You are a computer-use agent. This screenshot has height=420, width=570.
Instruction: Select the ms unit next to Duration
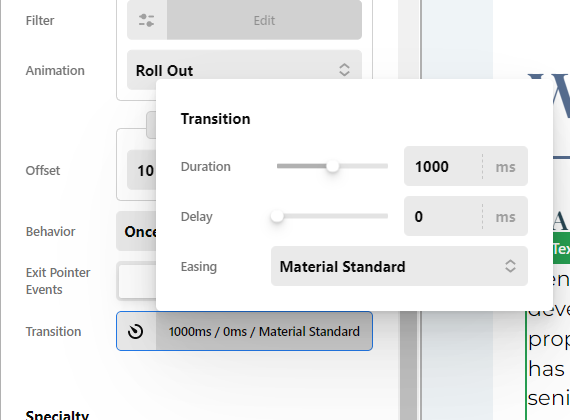tap(505, 167)
